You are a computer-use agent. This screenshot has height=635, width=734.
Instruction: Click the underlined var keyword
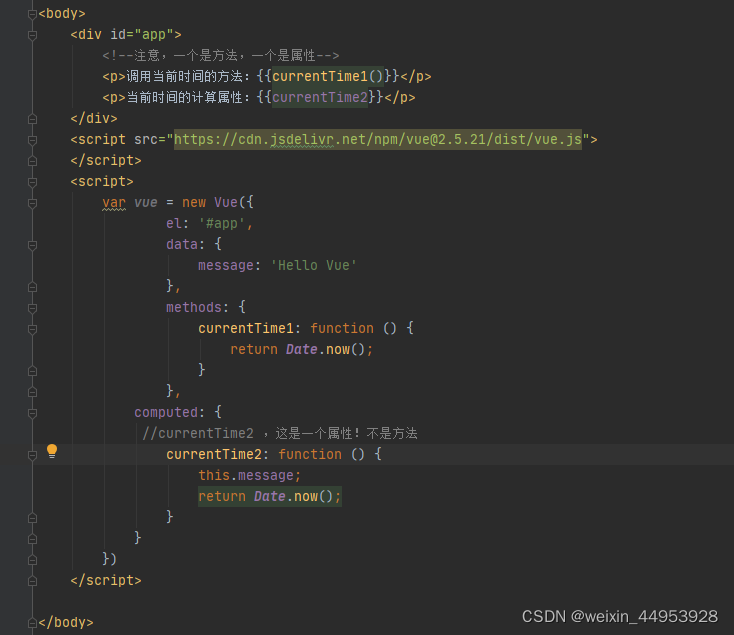click(114, 203)
